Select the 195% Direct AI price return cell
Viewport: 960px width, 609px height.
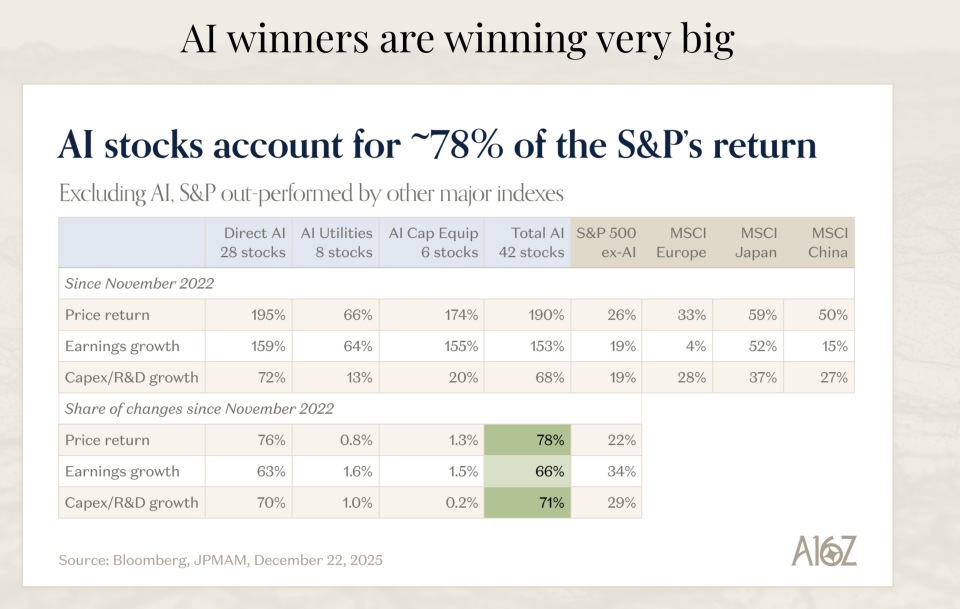click(x=249, y=315)
